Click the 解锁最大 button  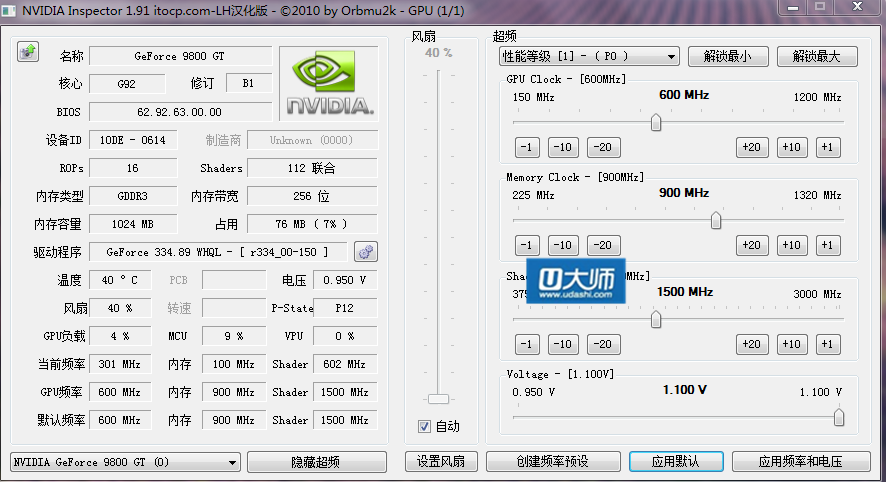tap(817, 56)
